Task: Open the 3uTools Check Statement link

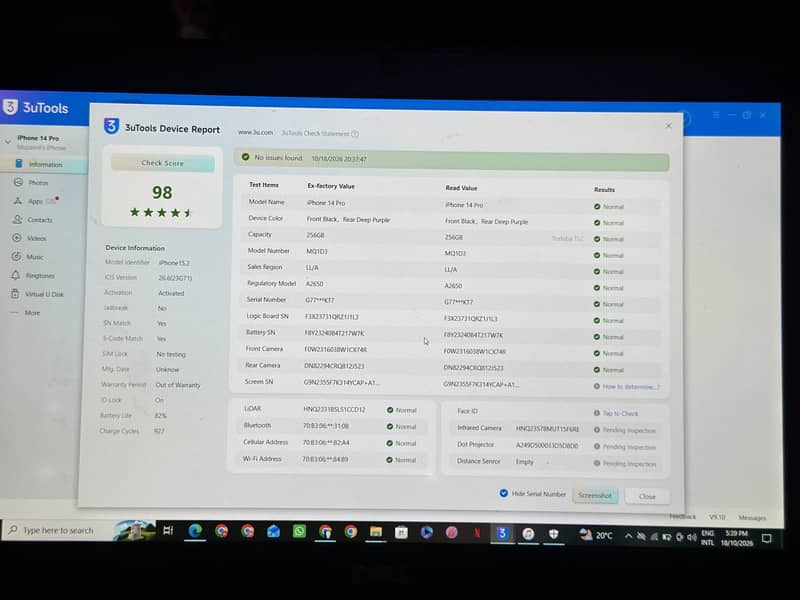Action: click(315, 134)
